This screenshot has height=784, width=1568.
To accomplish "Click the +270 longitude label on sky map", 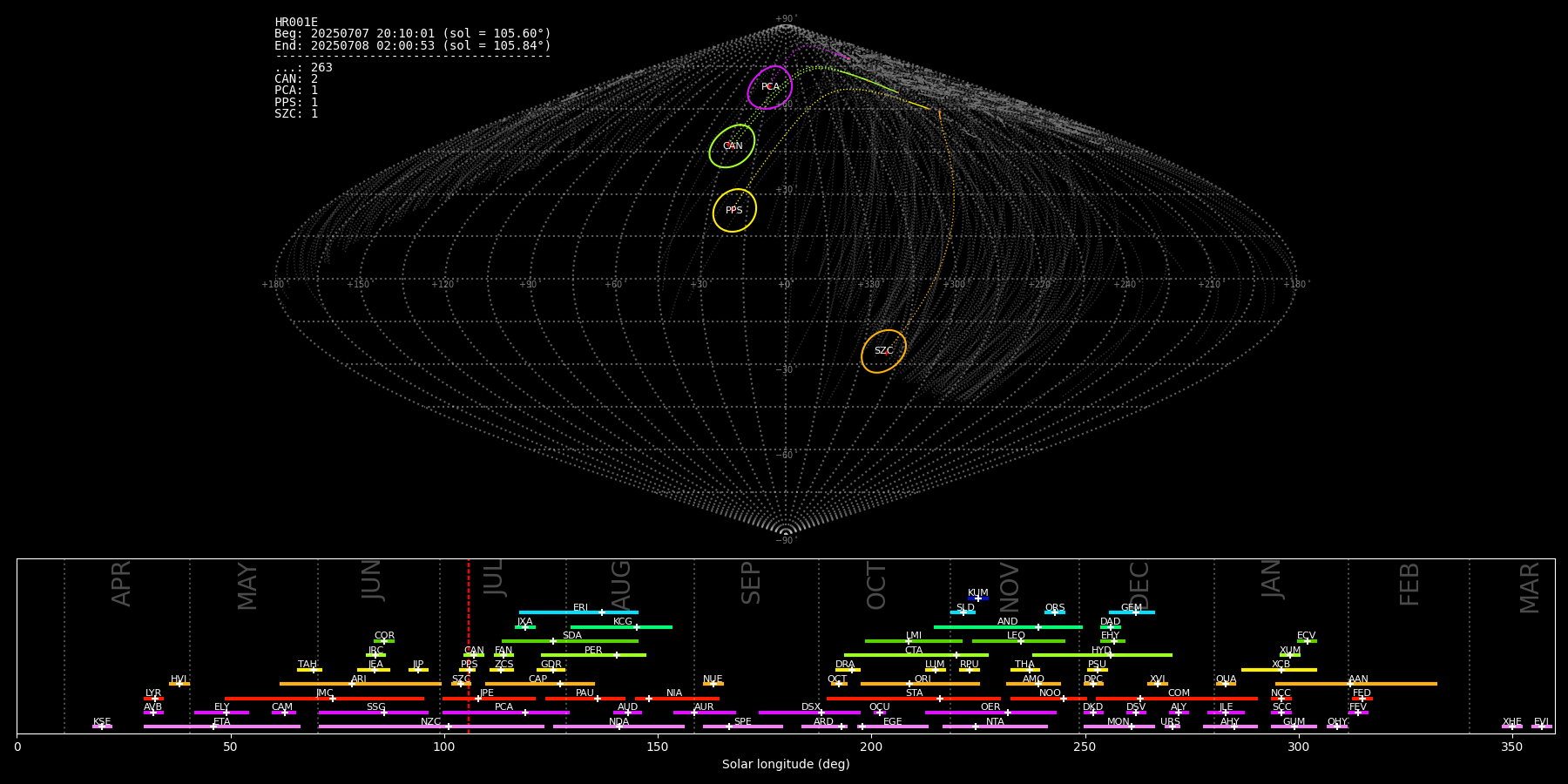I will (x=1039, y=285).
